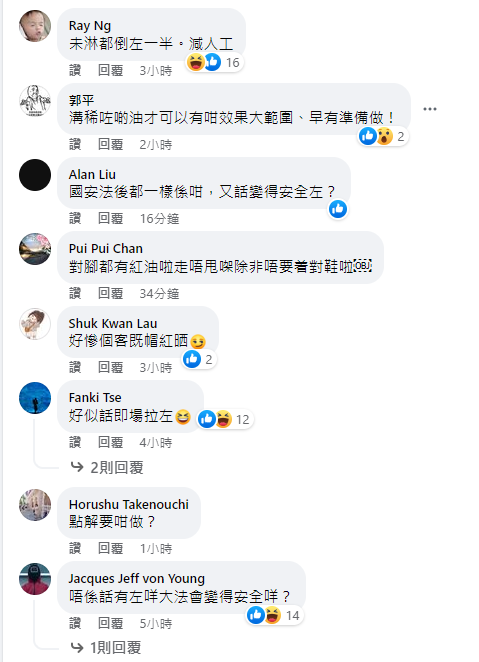
Task: Open reactions on Ray Ng's comment
Action: [215, 62]
